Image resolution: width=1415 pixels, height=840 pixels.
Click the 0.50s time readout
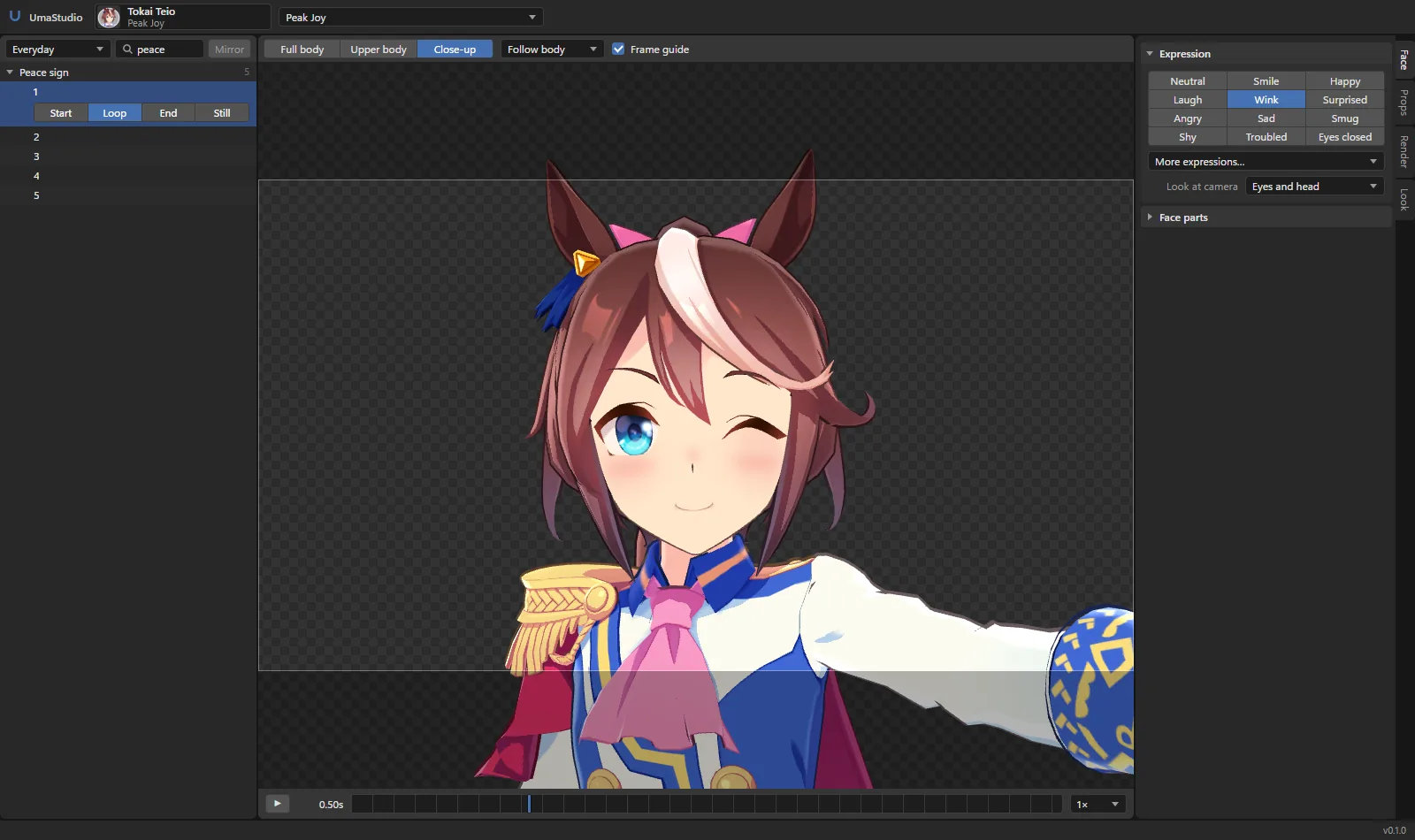point(331,805)
